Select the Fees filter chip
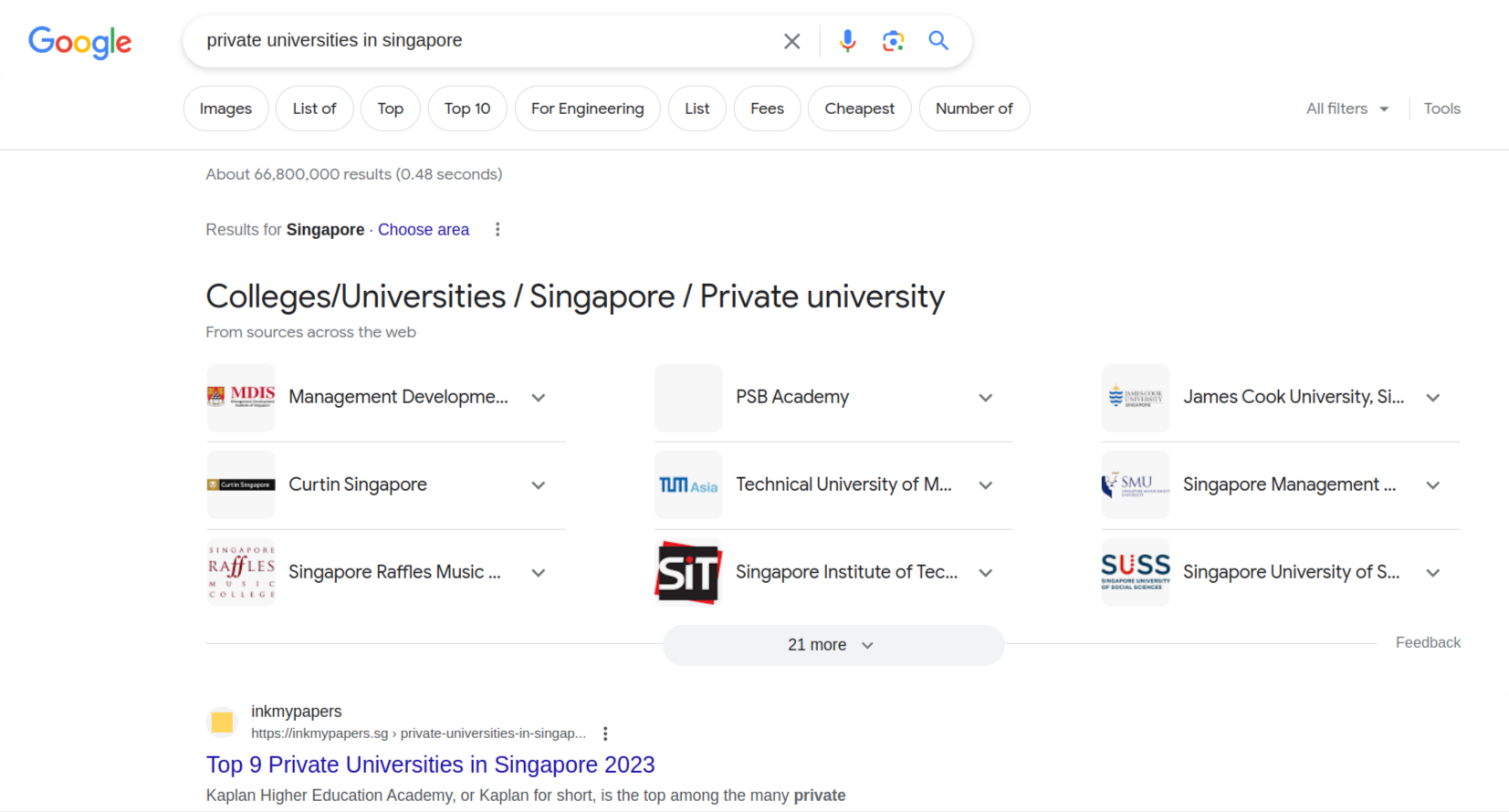The image size is (1509, 812). click(x=767, y=109)
